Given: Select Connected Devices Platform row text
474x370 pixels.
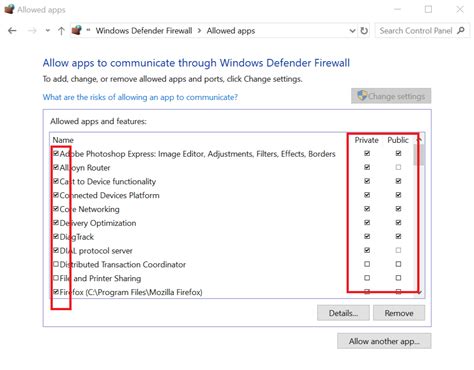Looking at the screenshot, I should pyautogui.click(x=110, y=195).
